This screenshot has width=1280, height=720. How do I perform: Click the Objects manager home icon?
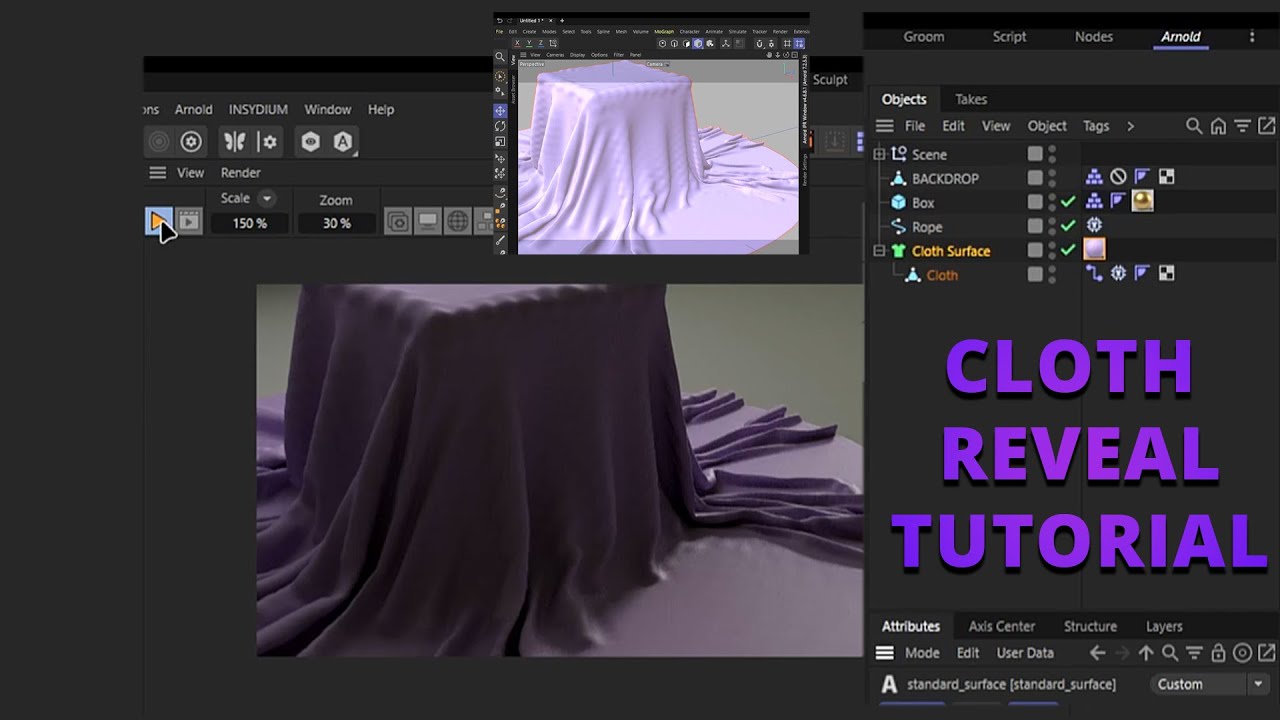pyautogui.click(x=1218, y=126)
